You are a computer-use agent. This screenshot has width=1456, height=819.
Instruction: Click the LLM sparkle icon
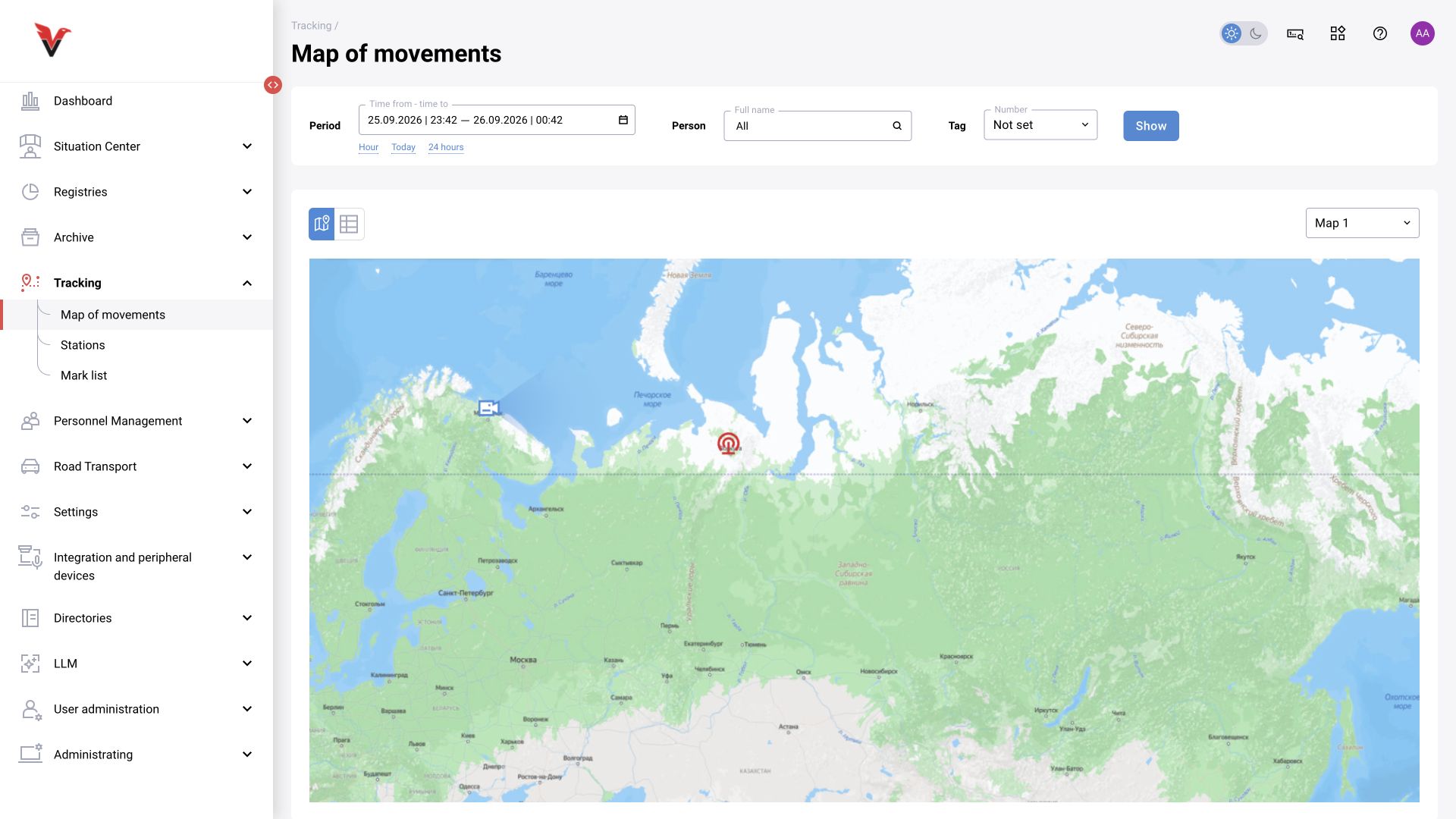coord(30,664)
